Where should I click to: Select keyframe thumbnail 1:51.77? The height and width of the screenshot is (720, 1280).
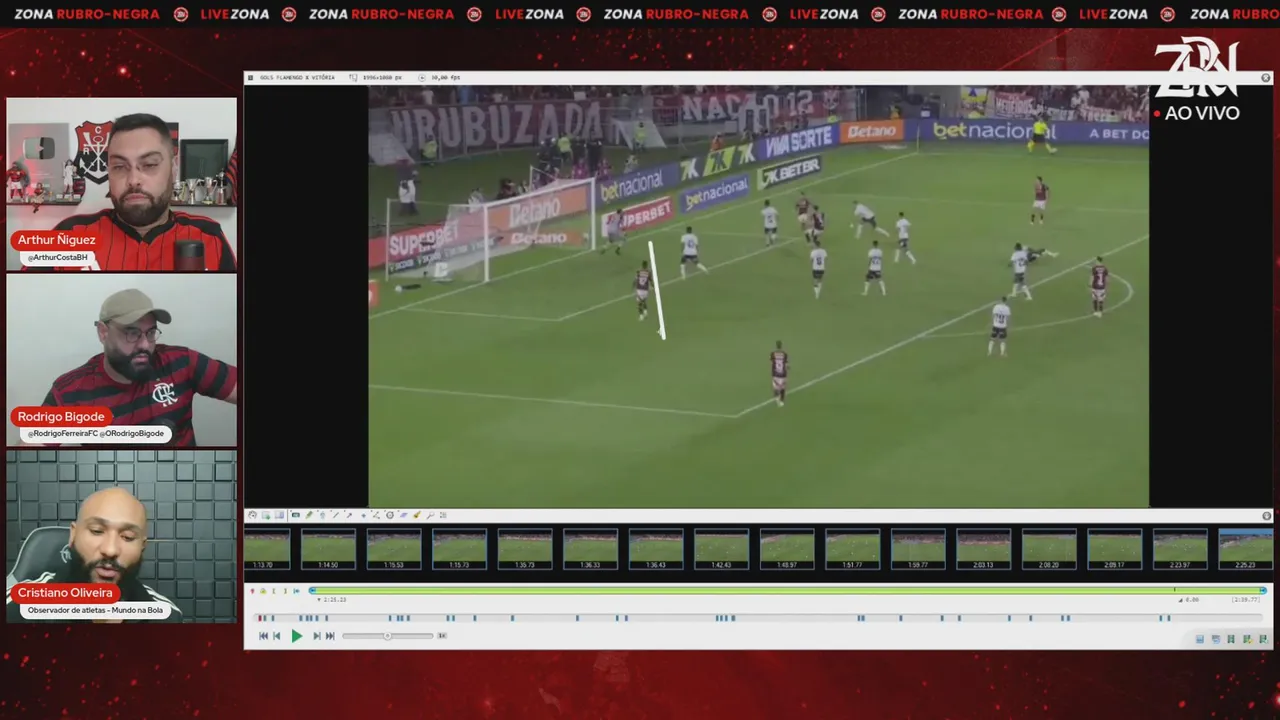853,549
